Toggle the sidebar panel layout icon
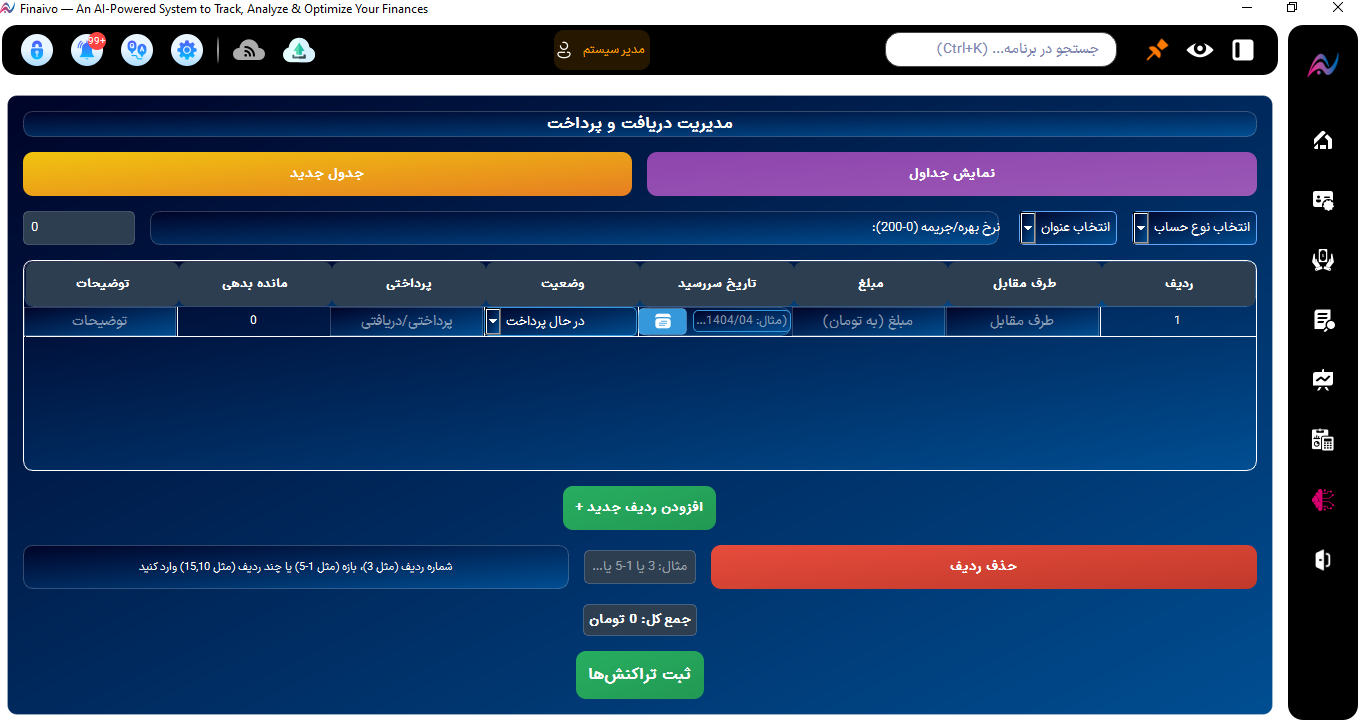Screen dimensions: 1363x725 (x=1243, y=50)
